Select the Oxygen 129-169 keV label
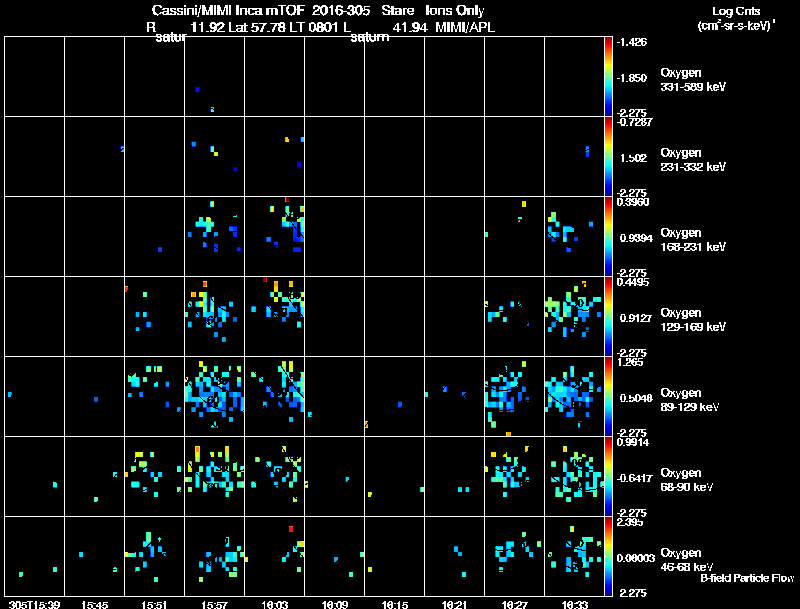Image resolution: width=800 pixels, height=609 pixels. pos(693,320)
